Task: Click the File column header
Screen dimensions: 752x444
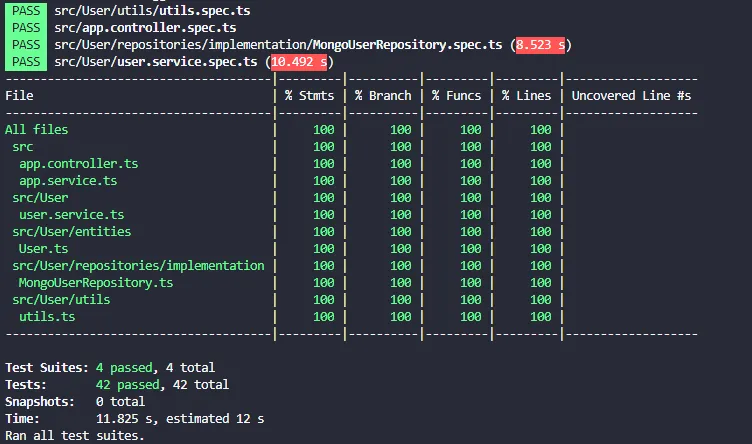Action: click(19, 95)
